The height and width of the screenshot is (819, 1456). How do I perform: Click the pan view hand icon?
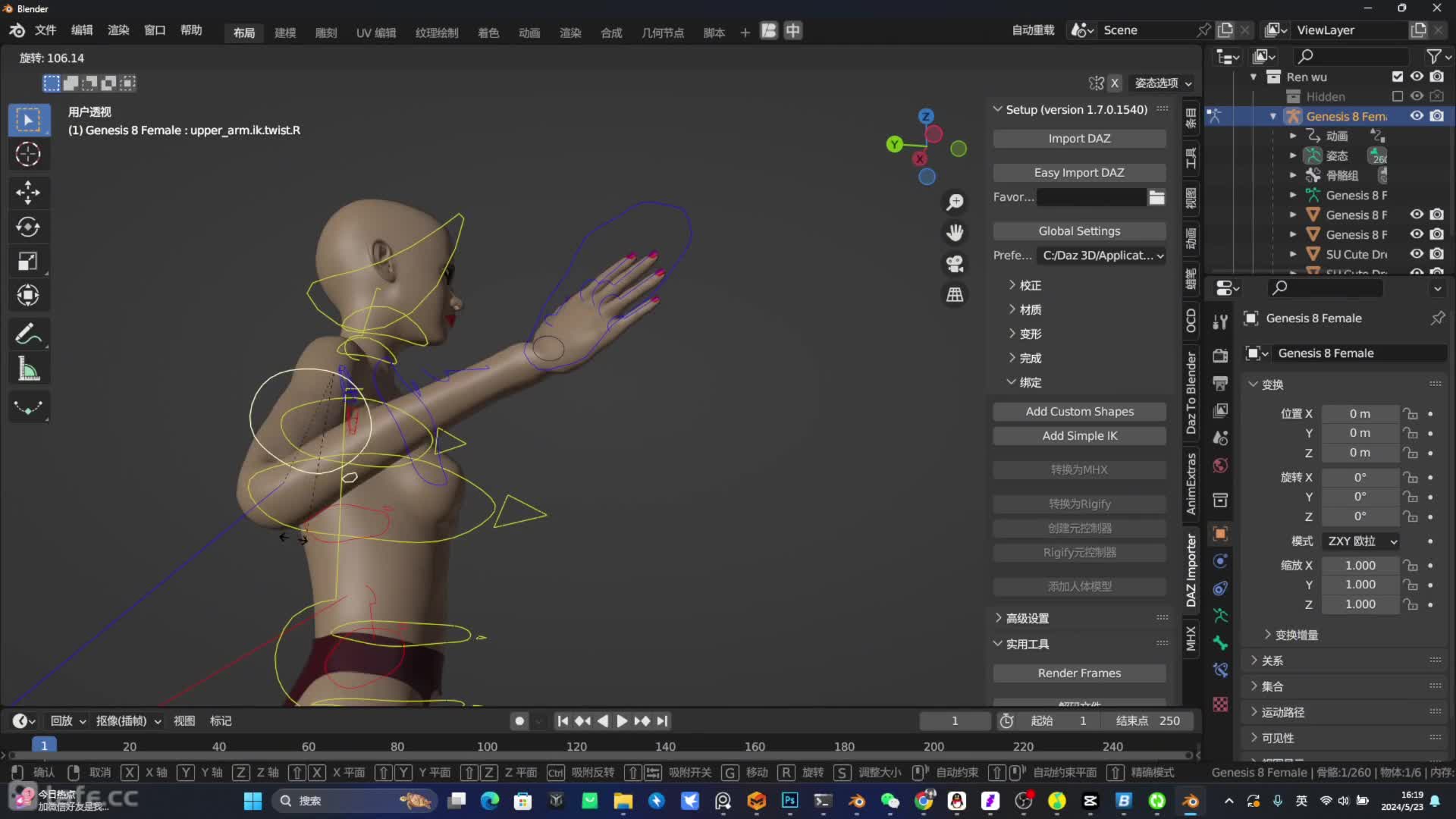955,233
